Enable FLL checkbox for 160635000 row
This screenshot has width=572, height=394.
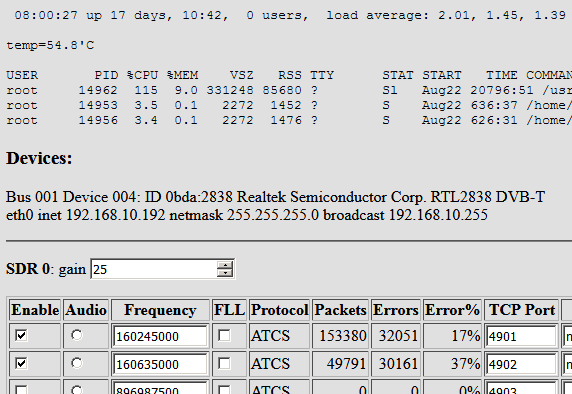click(224, 363)
